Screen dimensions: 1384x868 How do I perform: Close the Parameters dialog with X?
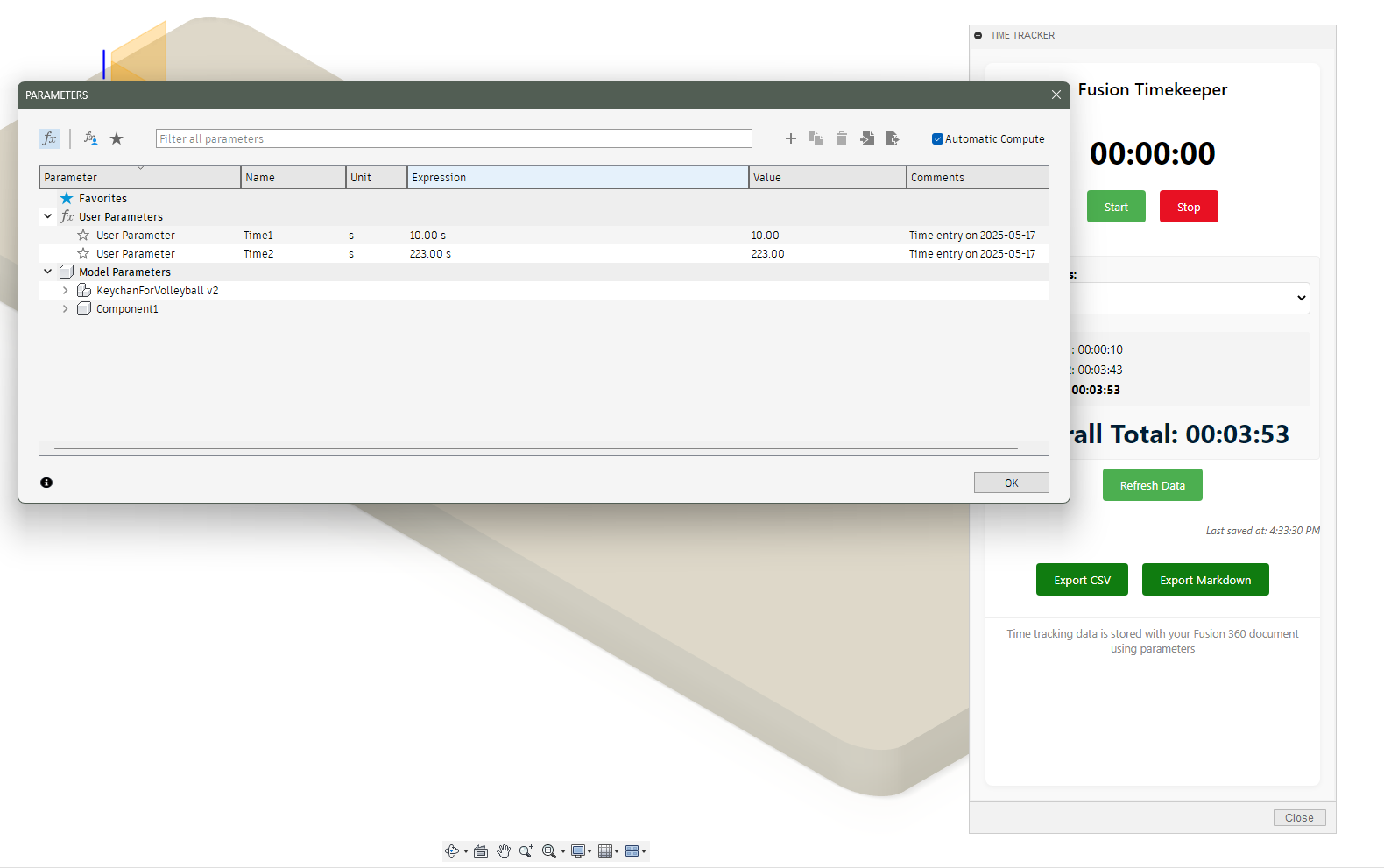pyautogui.click(x=1056, y=95)
